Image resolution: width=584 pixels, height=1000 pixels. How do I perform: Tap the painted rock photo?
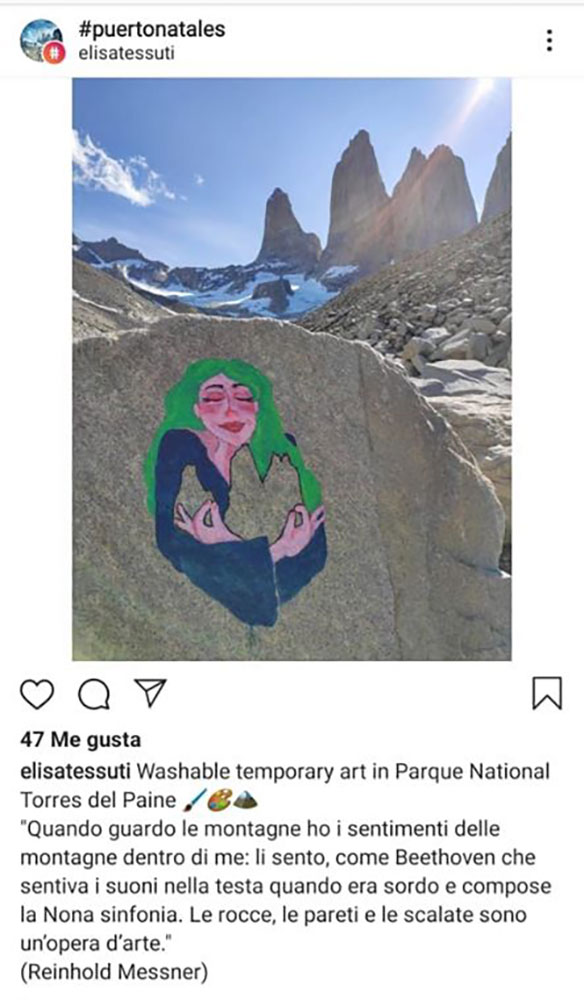pyautogui.click(x=291, y=369)
